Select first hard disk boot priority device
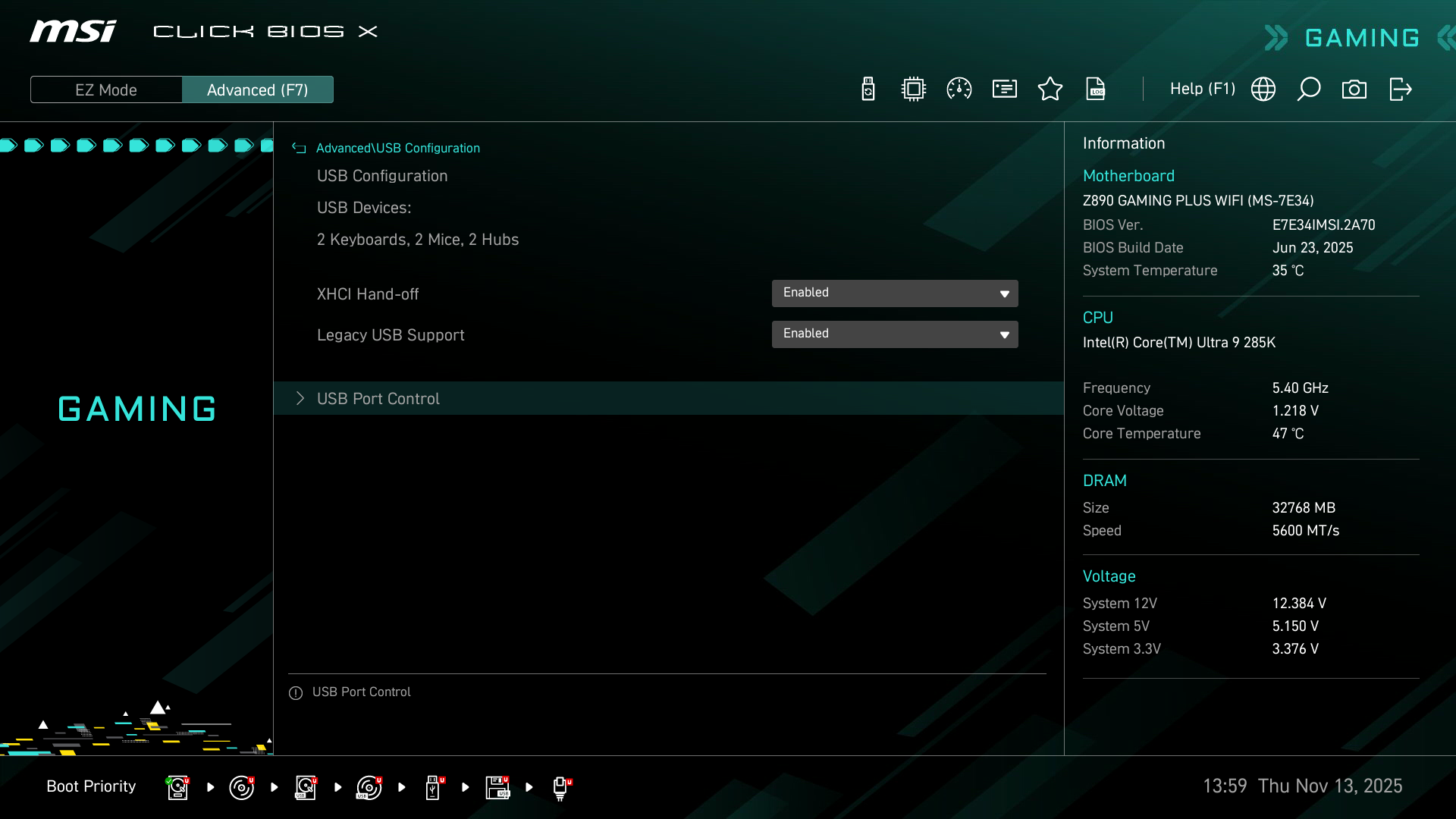Viewport: 1456px width, 819px height. pyautogui.click(x=177, y=787)
